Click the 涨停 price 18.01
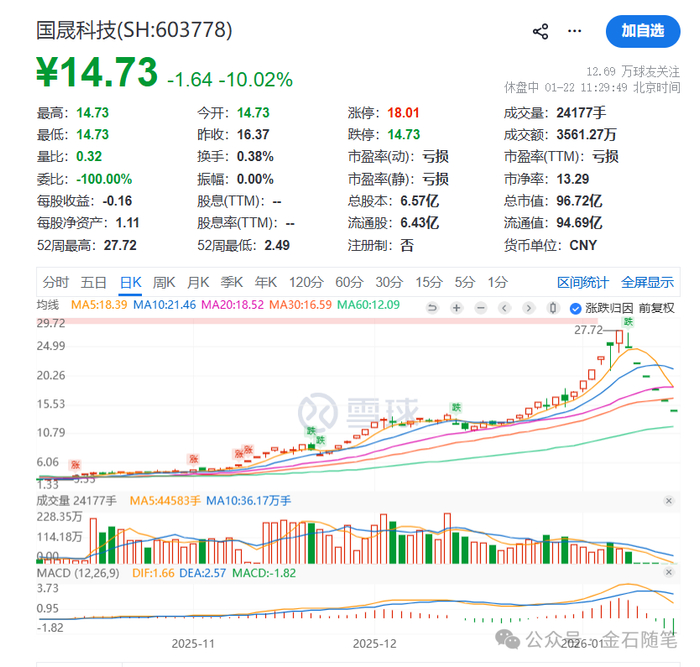The image size is (700, 667). (x=403, y=113)
